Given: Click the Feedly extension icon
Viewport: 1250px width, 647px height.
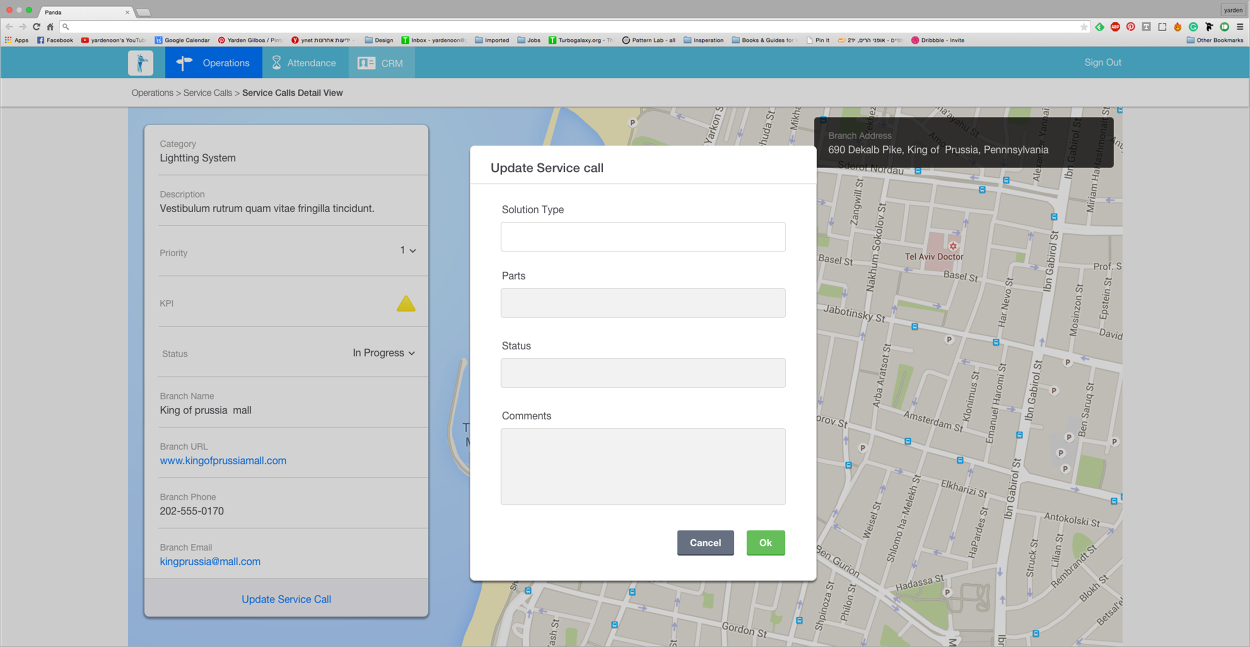Looking at the screenshot, I should click(1098, 27).
